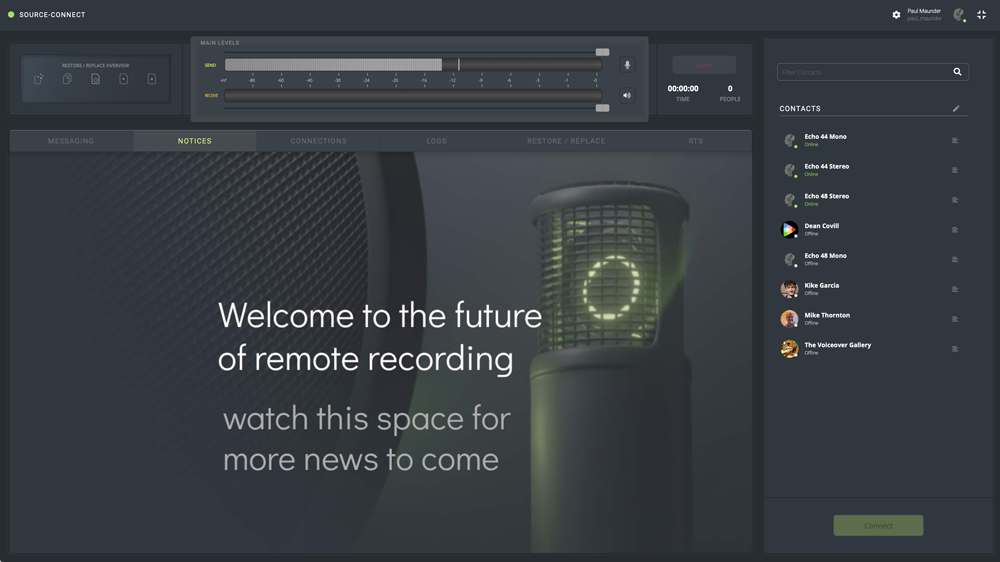Open Kike Garcia's contact options icon
The height and width of the screenshot is (562, 1000).
coord(955,289)
